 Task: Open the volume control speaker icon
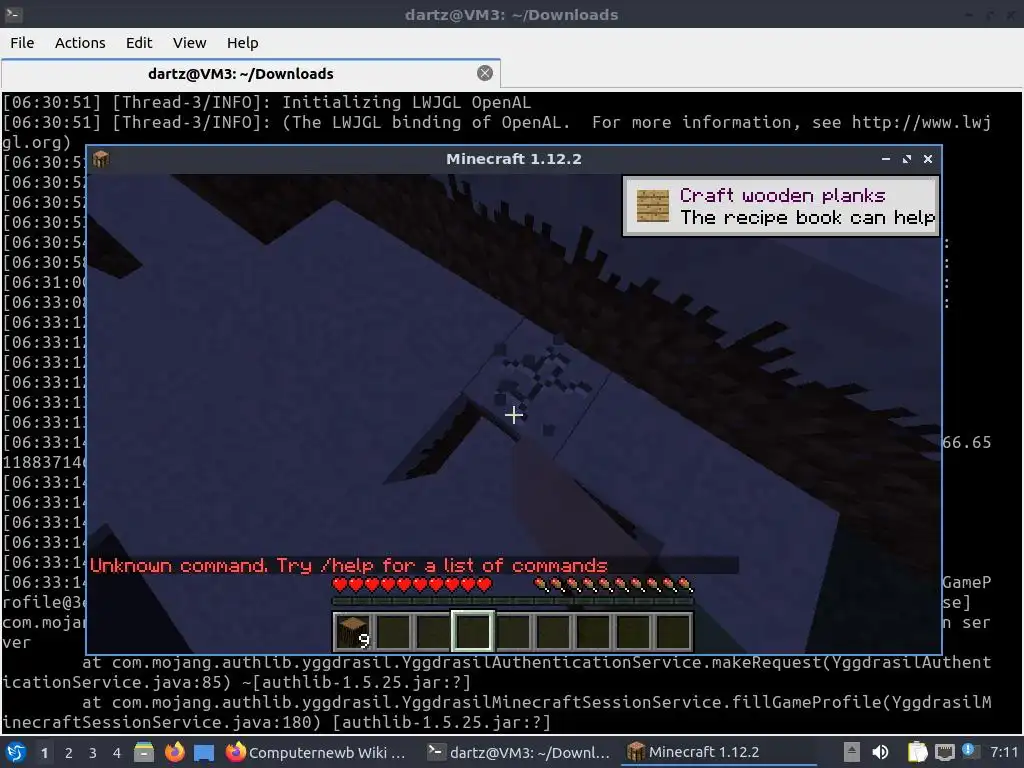point(880,752)
